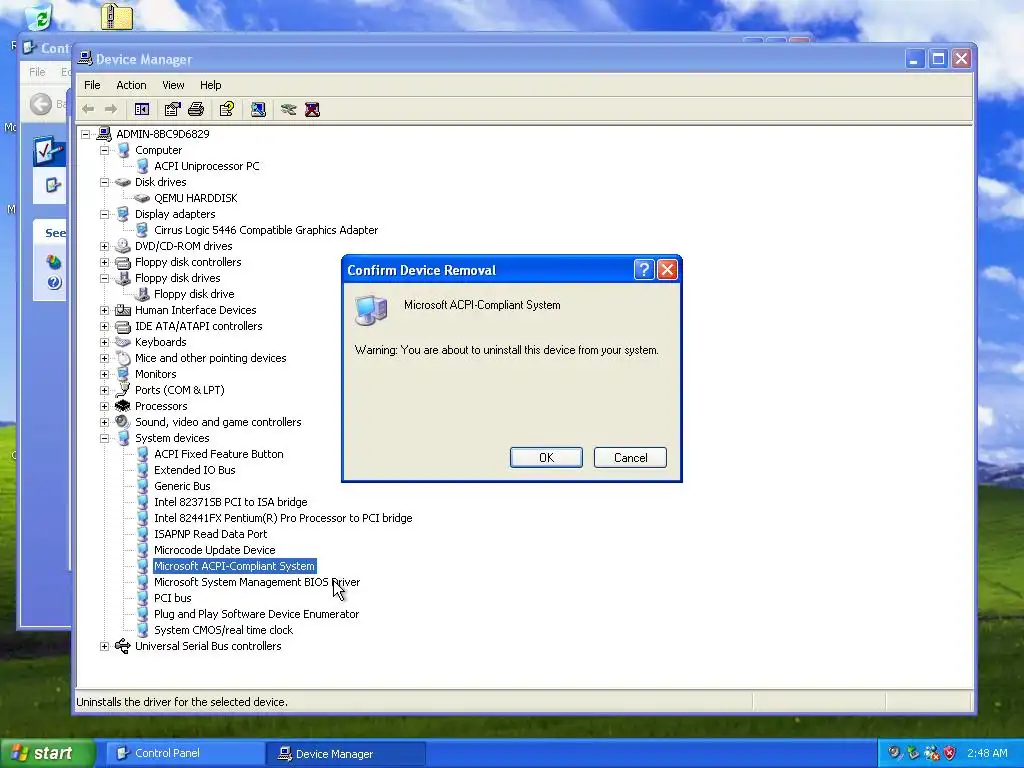Expand the Processors category

[104, 406]
